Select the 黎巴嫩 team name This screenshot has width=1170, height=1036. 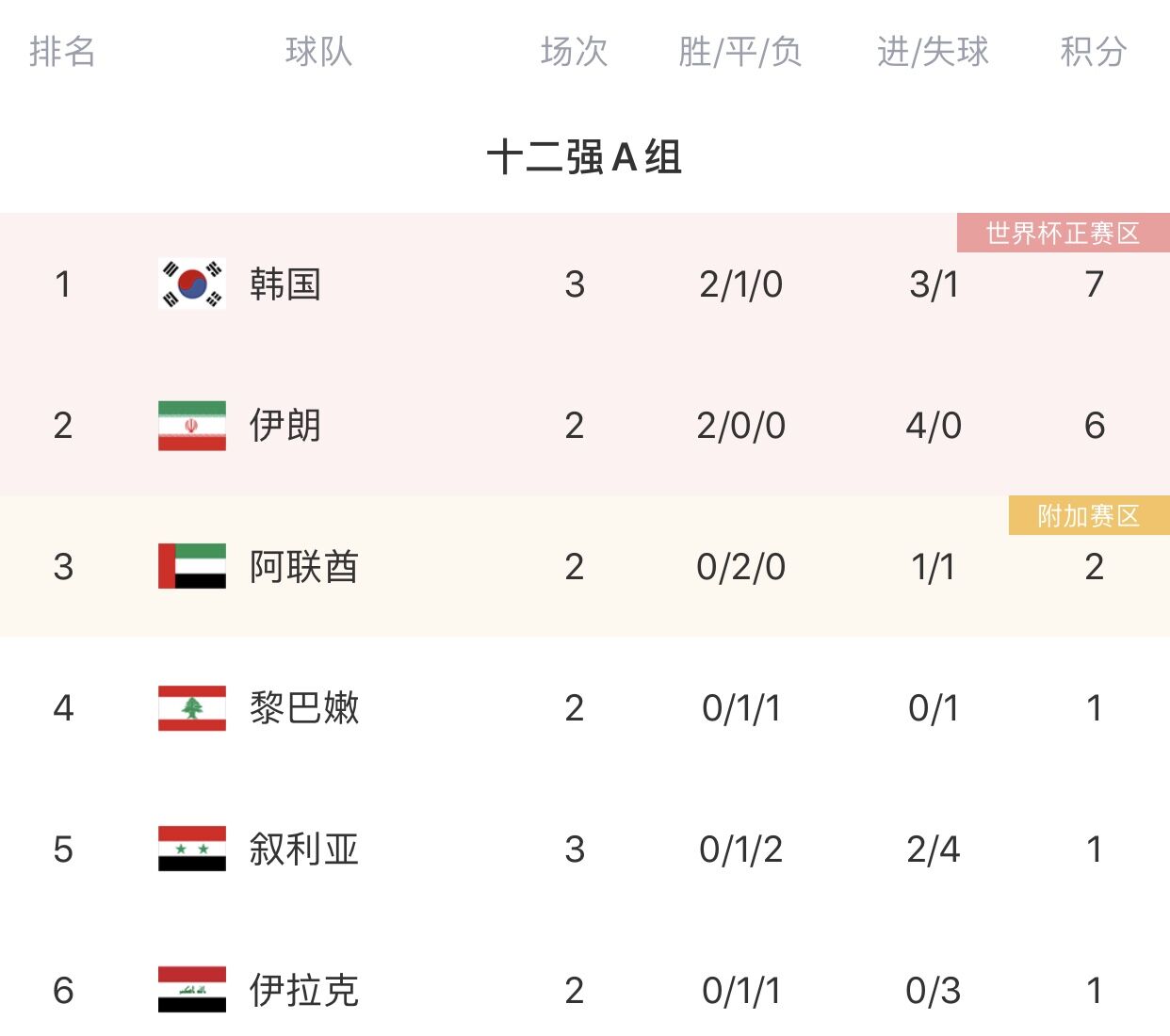click(x=303, y=708)
